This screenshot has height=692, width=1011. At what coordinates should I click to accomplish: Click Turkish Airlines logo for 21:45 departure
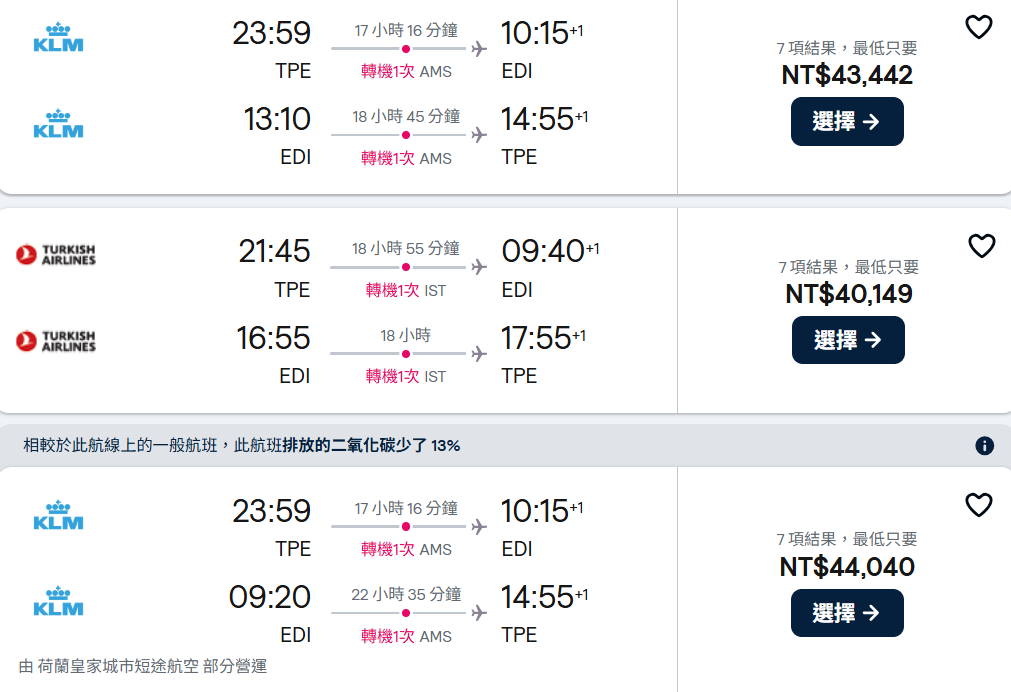point(56,254)
